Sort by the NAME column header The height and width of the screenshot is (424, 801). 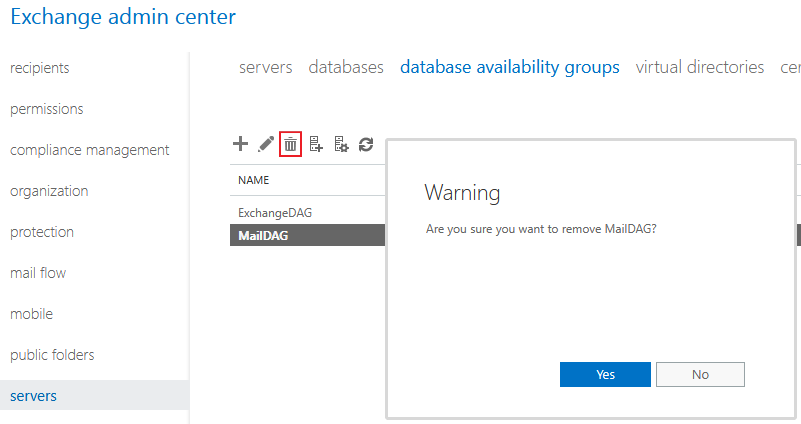coord(253,180)
